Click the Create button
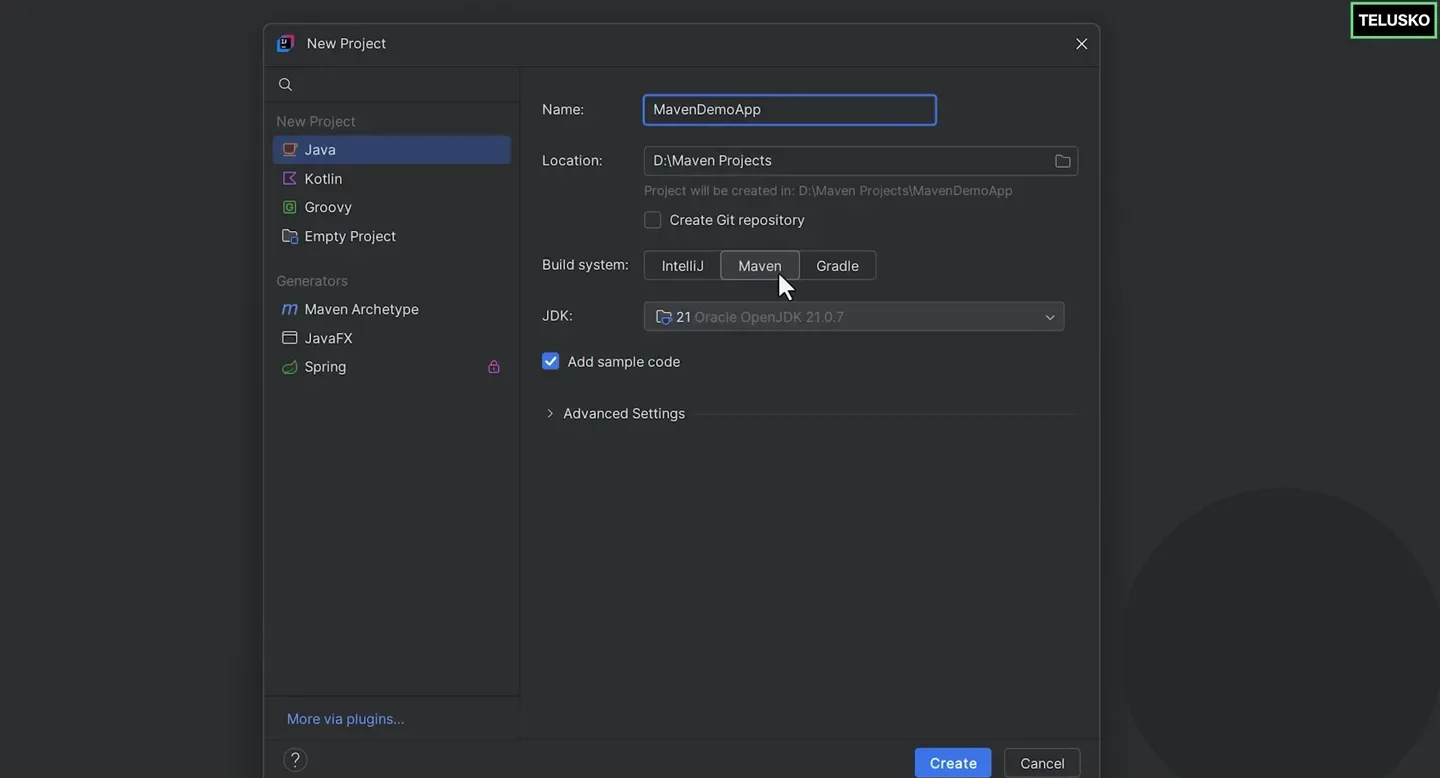This screenshot has width=1440, height=778. click(953, 763)
